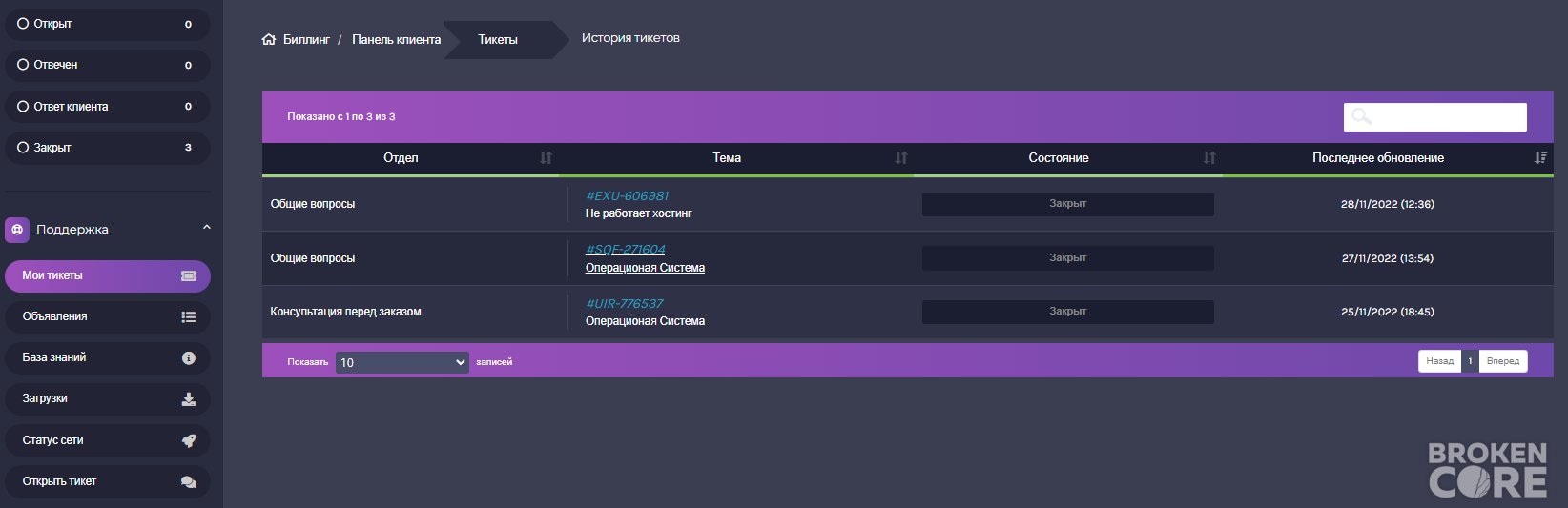Select the Отвечен status filter
Viewport: 1568px width, 508px height.
click(x=108, y=65)
